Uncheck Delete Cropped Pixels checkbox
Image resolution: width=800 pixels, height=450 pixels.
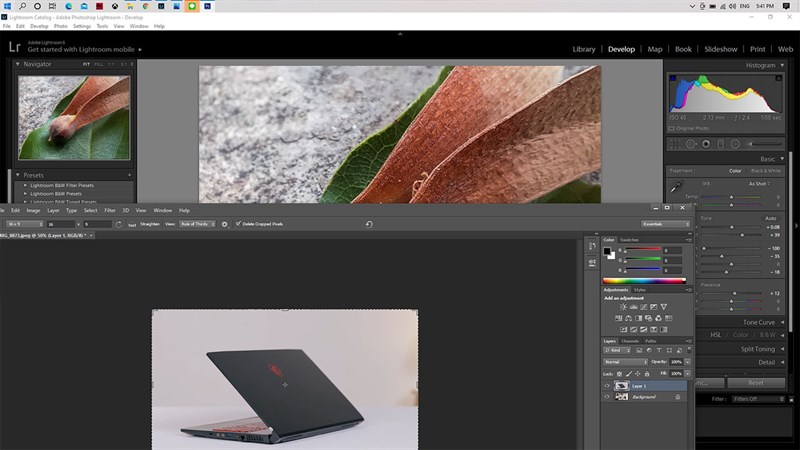238,224
